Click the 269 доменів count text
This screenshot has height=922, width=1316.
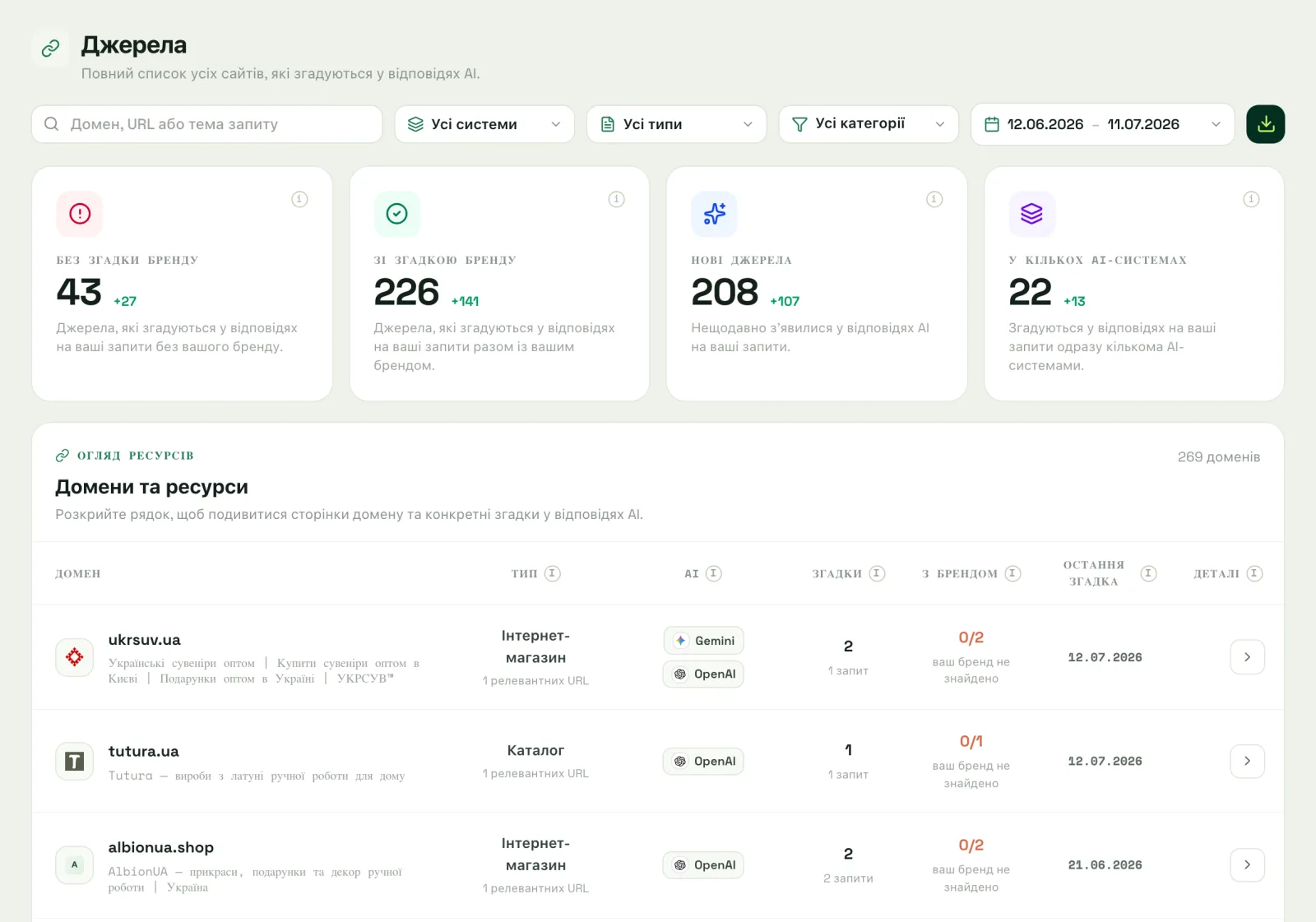pyautogui.click(x=1219, y=457)
